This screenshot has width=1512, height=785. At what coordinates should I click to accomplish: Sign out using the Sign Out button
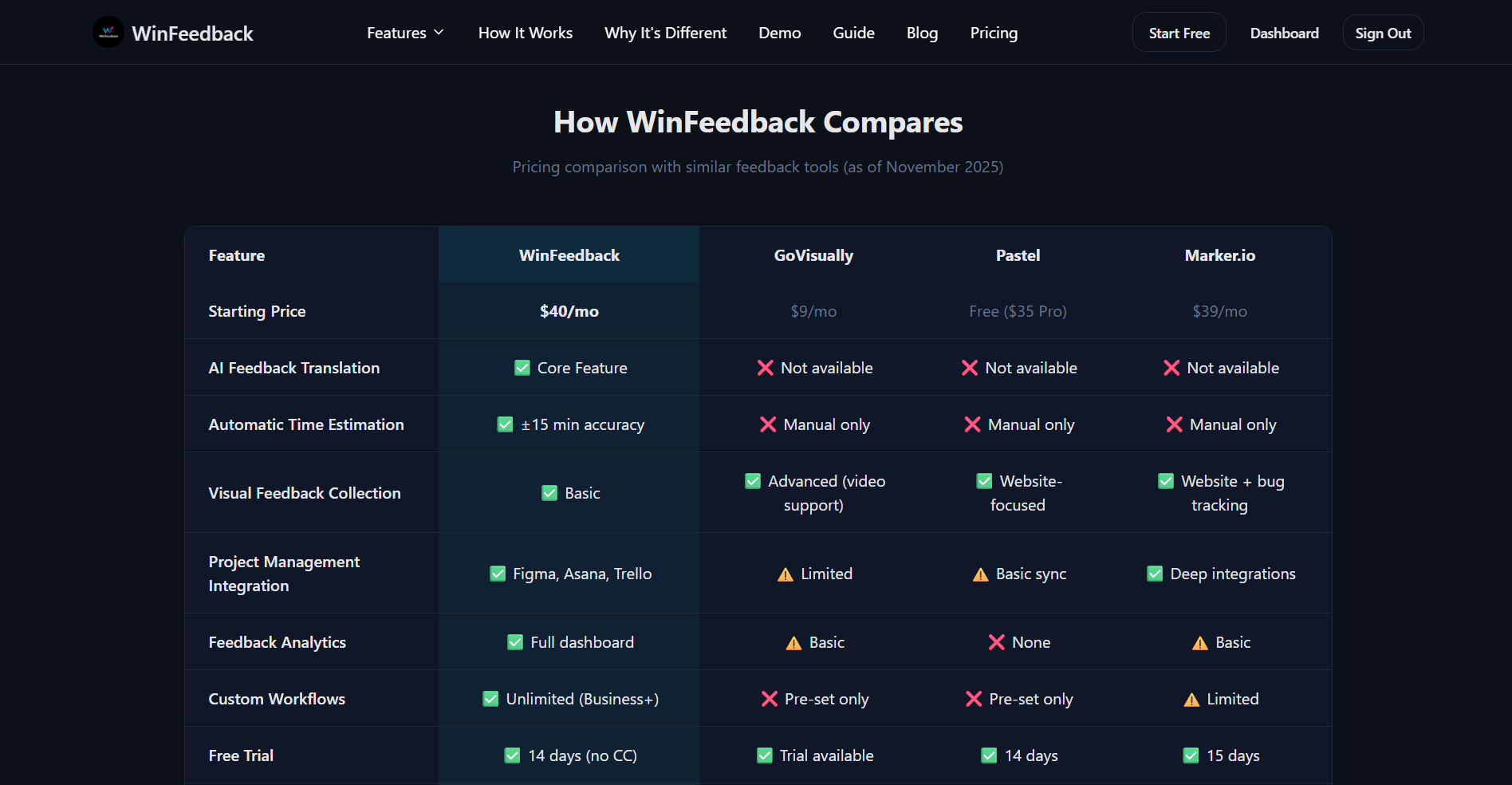1383,32
